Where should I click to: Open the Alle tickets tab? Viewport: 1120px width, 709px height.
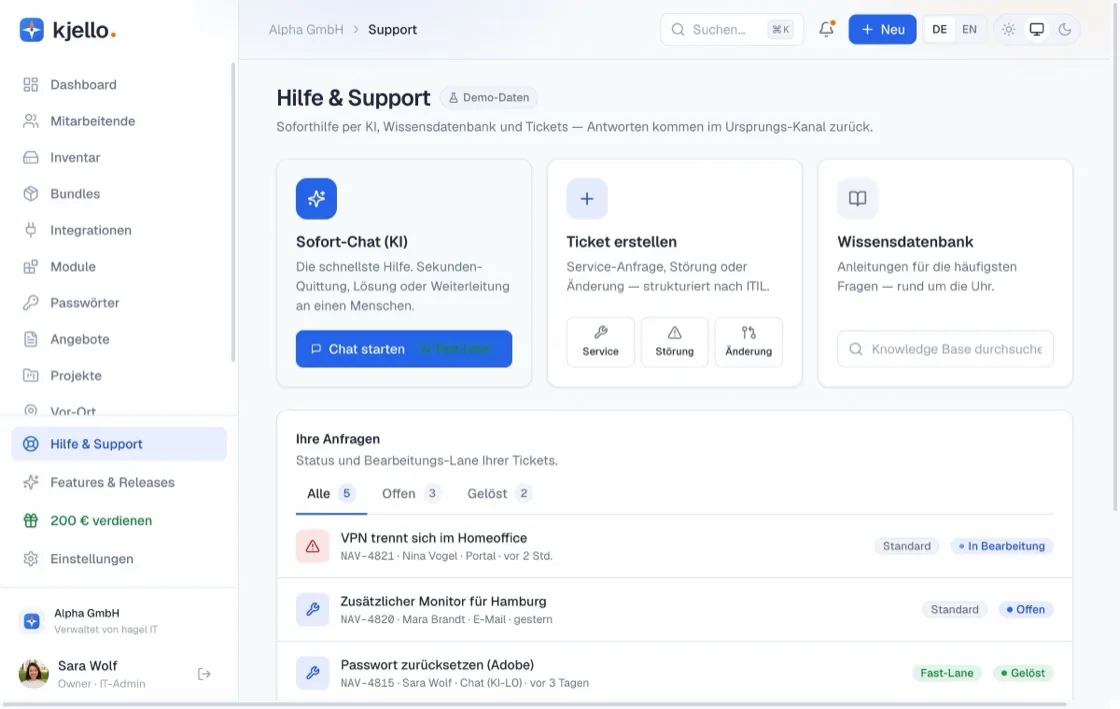[x=331, y=493]
